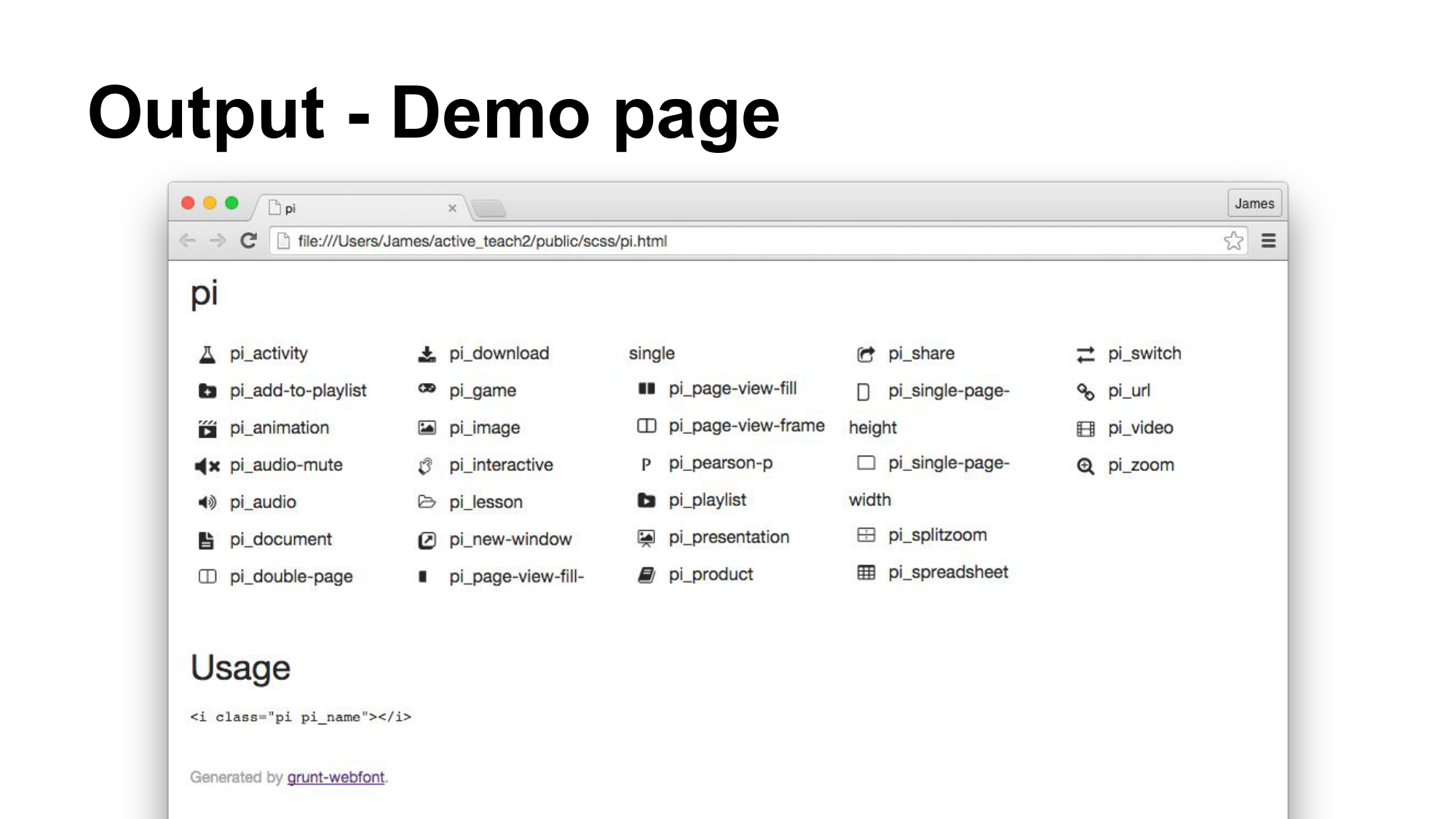Click the pi_game controller icon

click(427, 389)
